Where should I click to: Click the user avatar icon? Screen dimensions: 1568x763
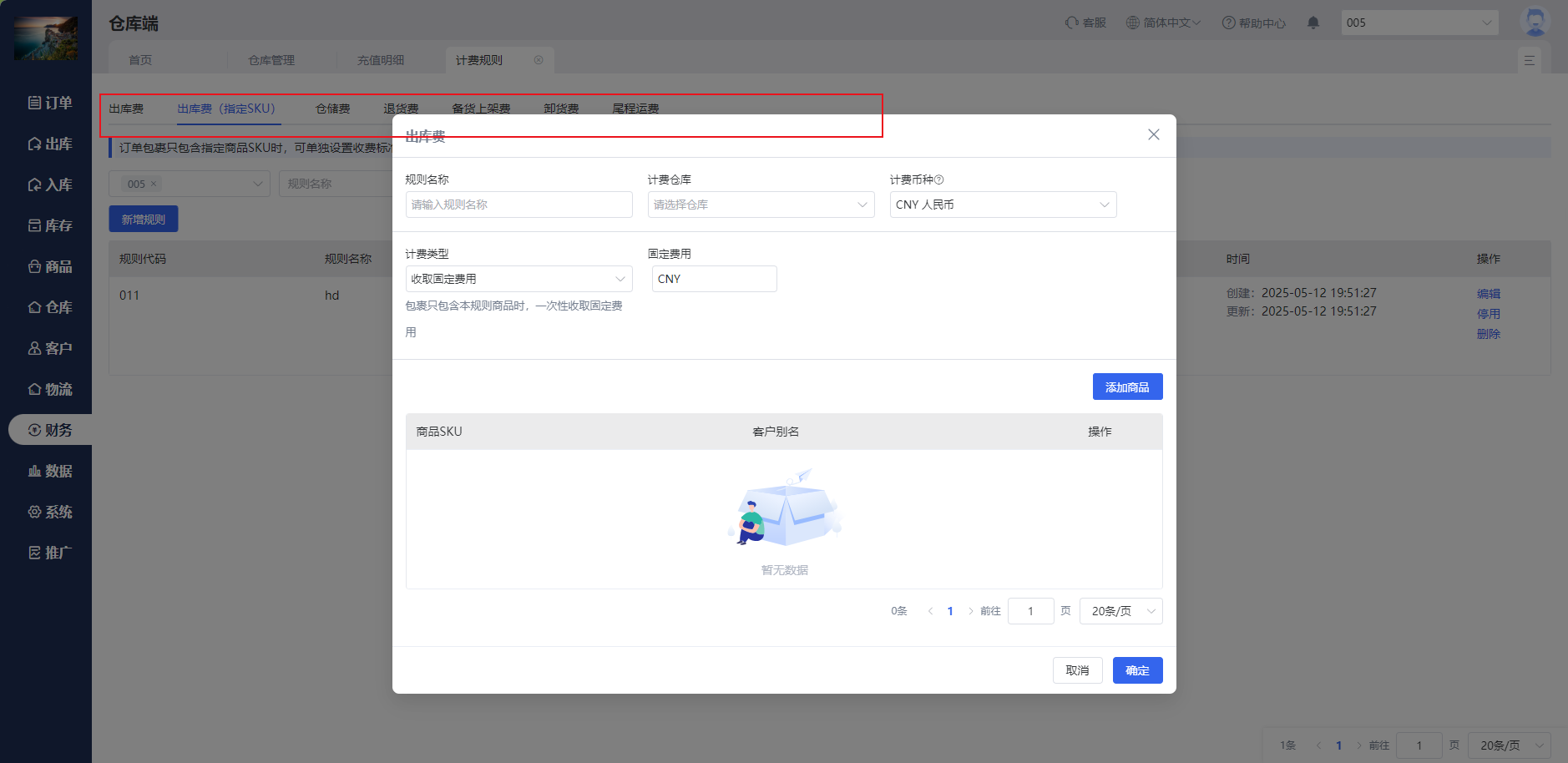tap(1535, 22)
